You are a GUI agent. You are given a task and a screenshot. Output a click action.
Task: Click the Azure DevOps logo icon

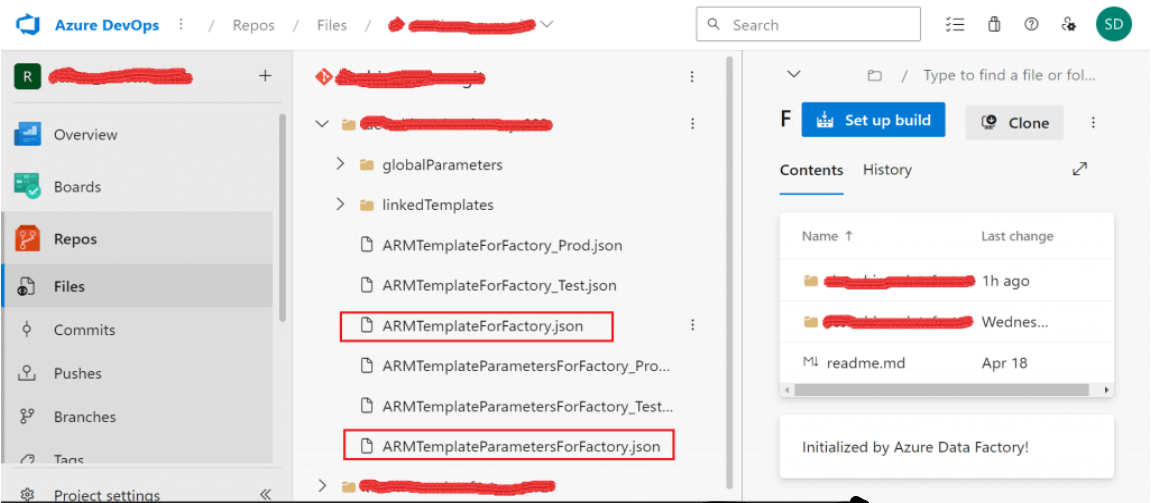pyautogui.click(x=27, y=25)
